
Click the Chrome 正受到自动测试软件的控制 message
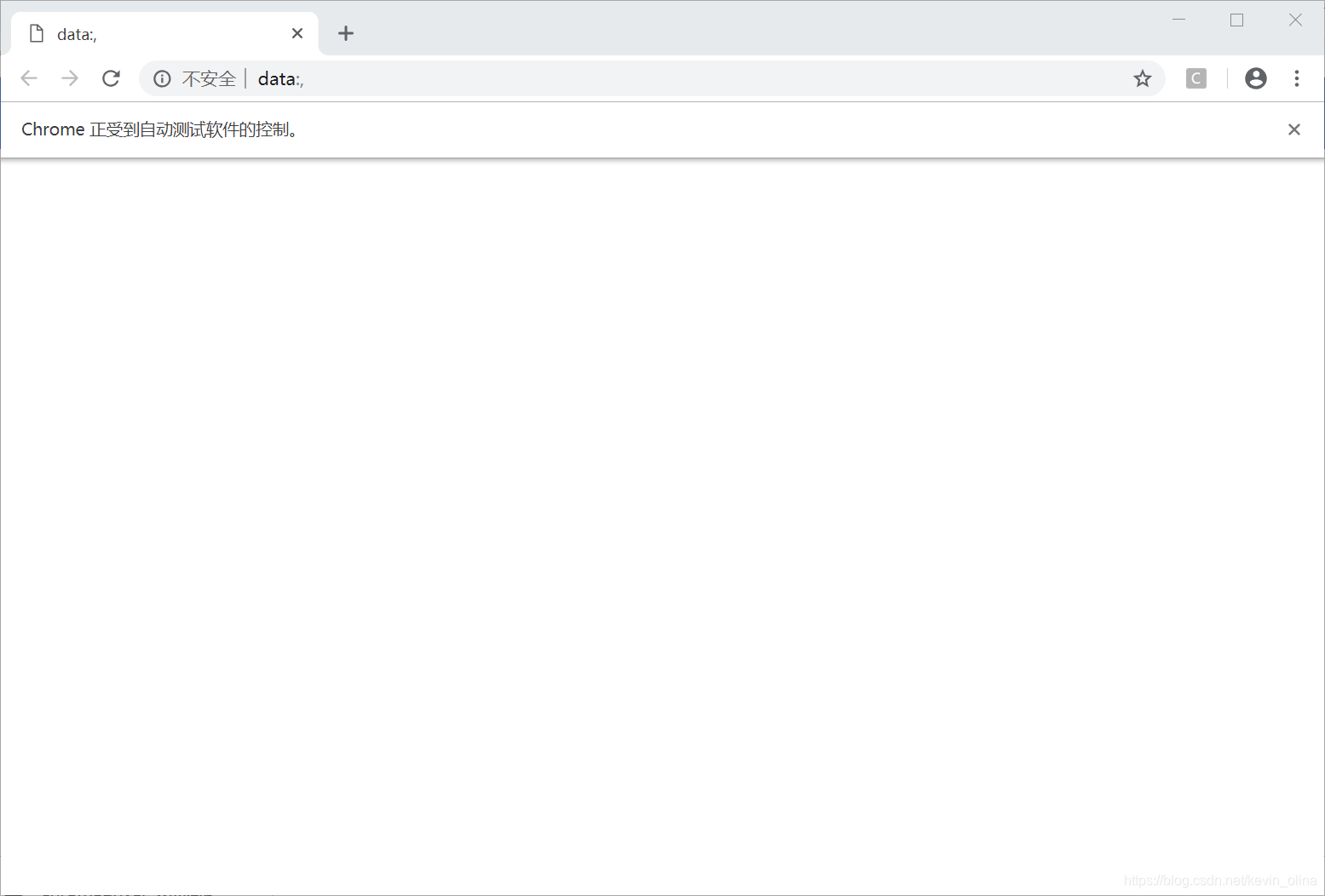(x=160, y=129)
